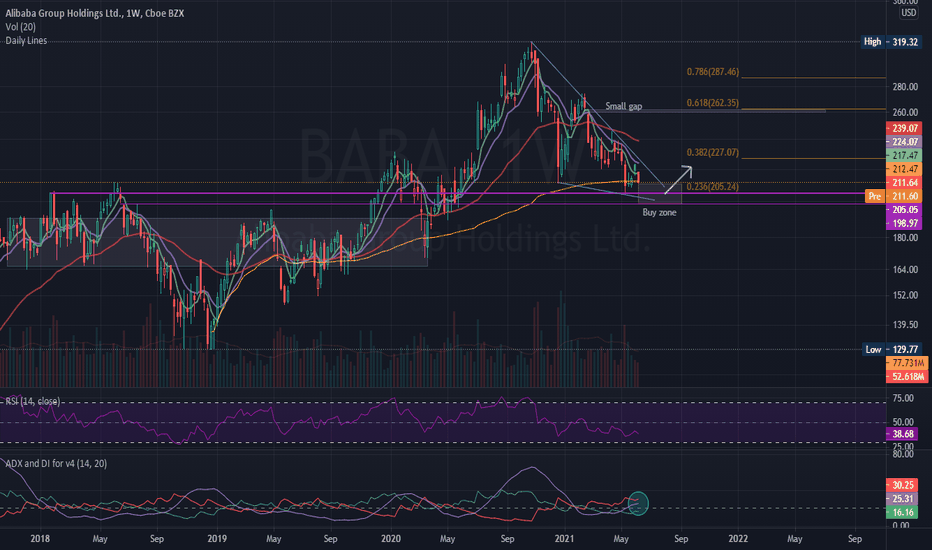Click the 77.731M volume tag
The height and width of the screenshot is (550, 932).
coord(906,363)
